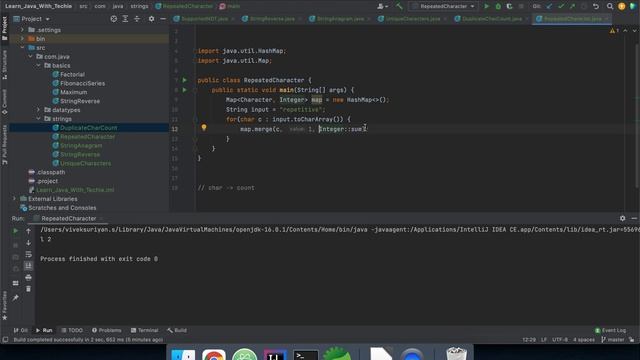Expand the bin folder
This screenshot has width=640, height=360.
coord(22,39)
